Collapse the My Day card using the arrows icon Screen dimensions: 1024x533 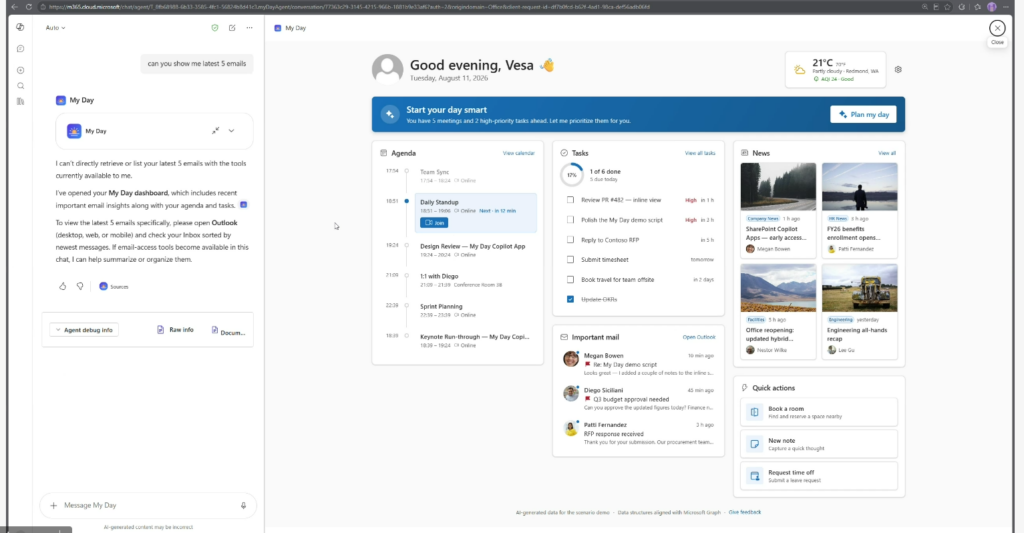[215, 131]
